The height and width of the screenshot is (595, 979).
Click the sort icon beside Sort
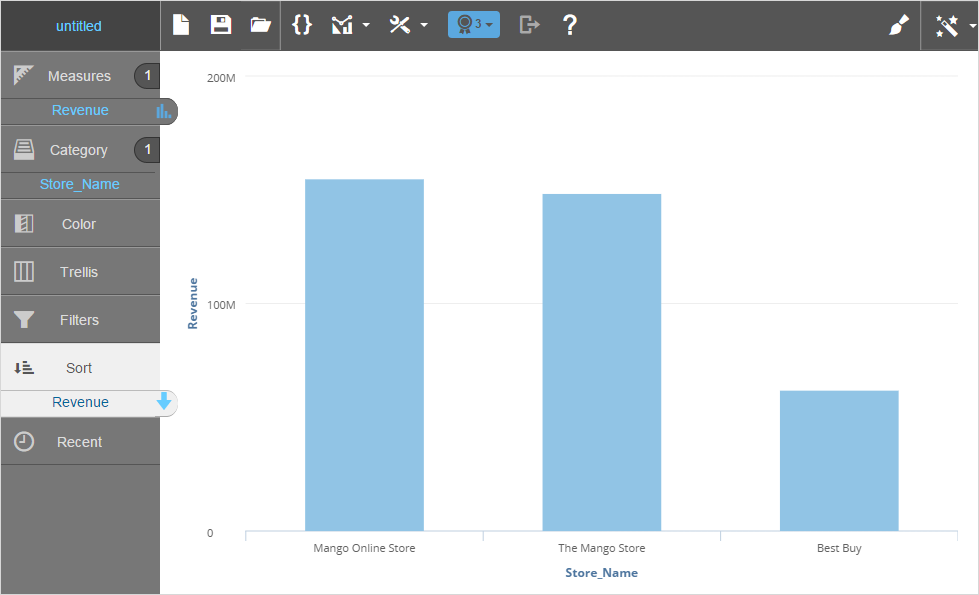point(24,368)
